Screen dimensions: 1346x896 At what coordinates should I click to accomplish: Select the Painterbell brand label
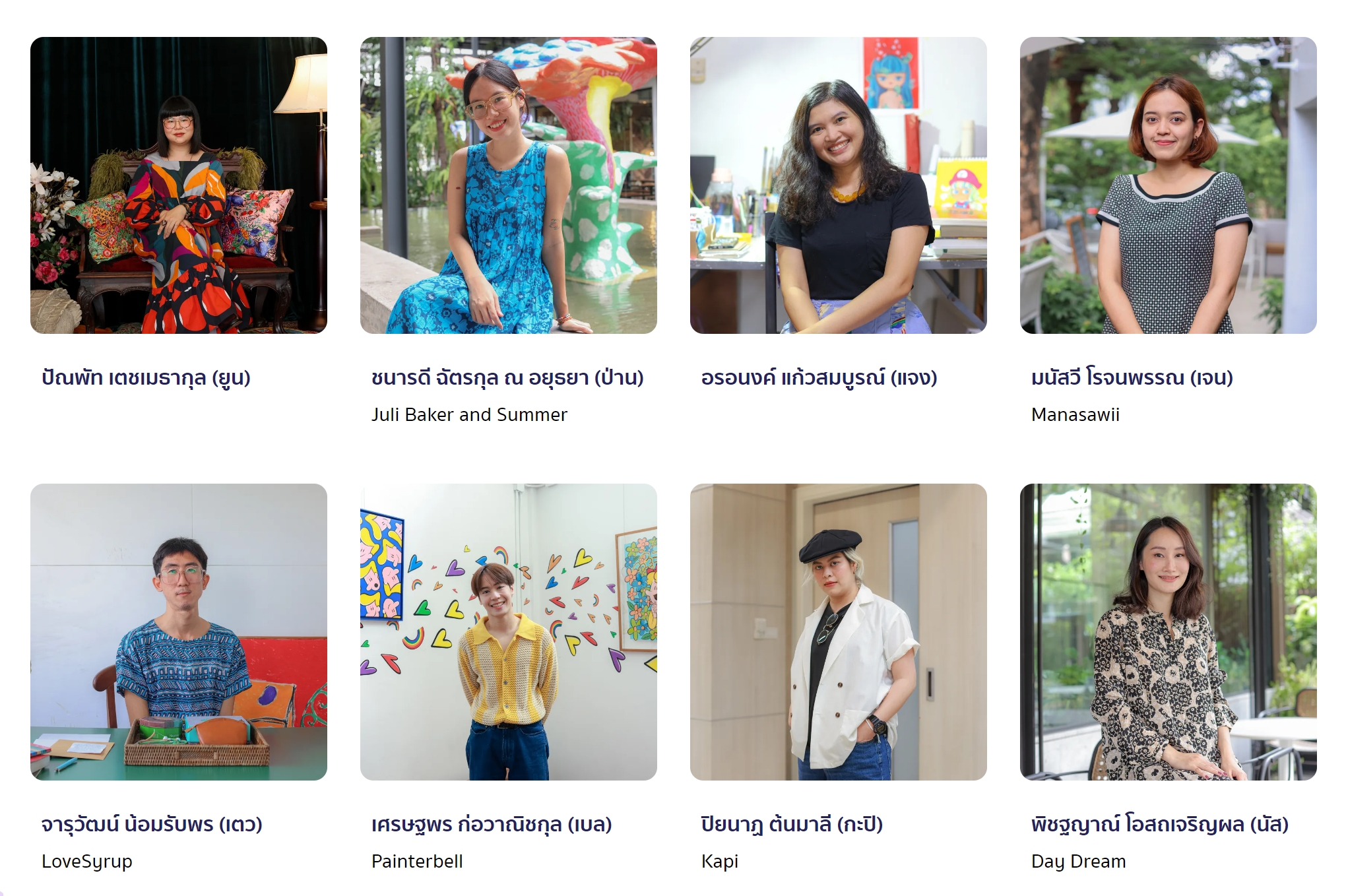417,862
